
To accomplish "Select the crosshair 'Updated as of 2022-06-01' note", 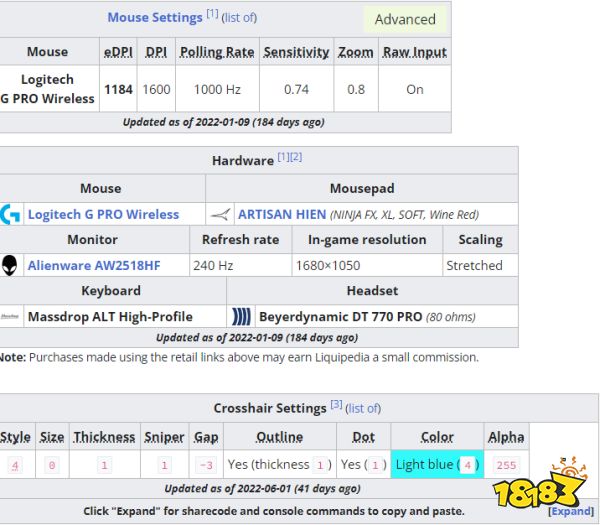I will [262, 489].
